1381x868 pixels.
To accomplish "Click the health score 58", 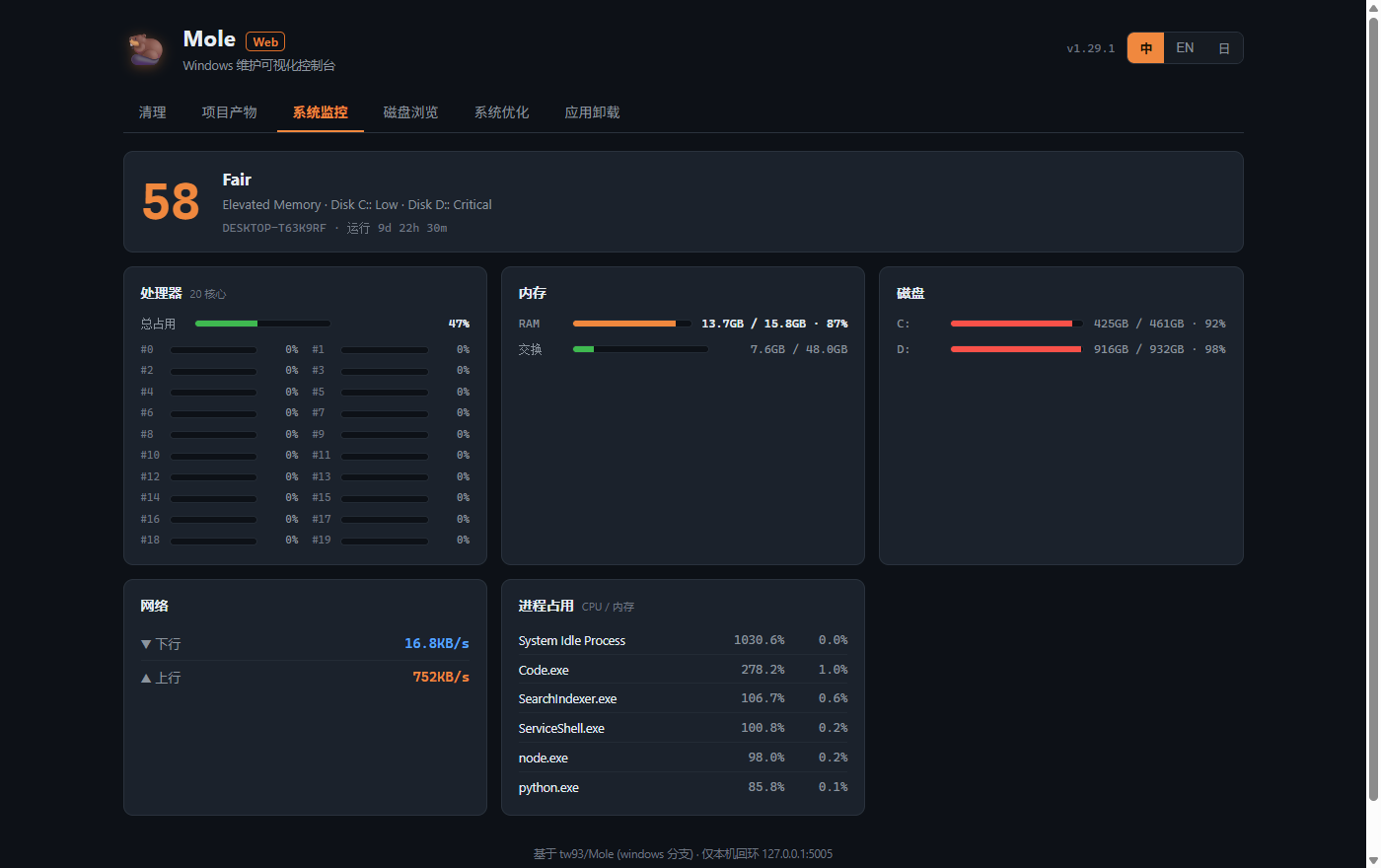I will (171, 202).
